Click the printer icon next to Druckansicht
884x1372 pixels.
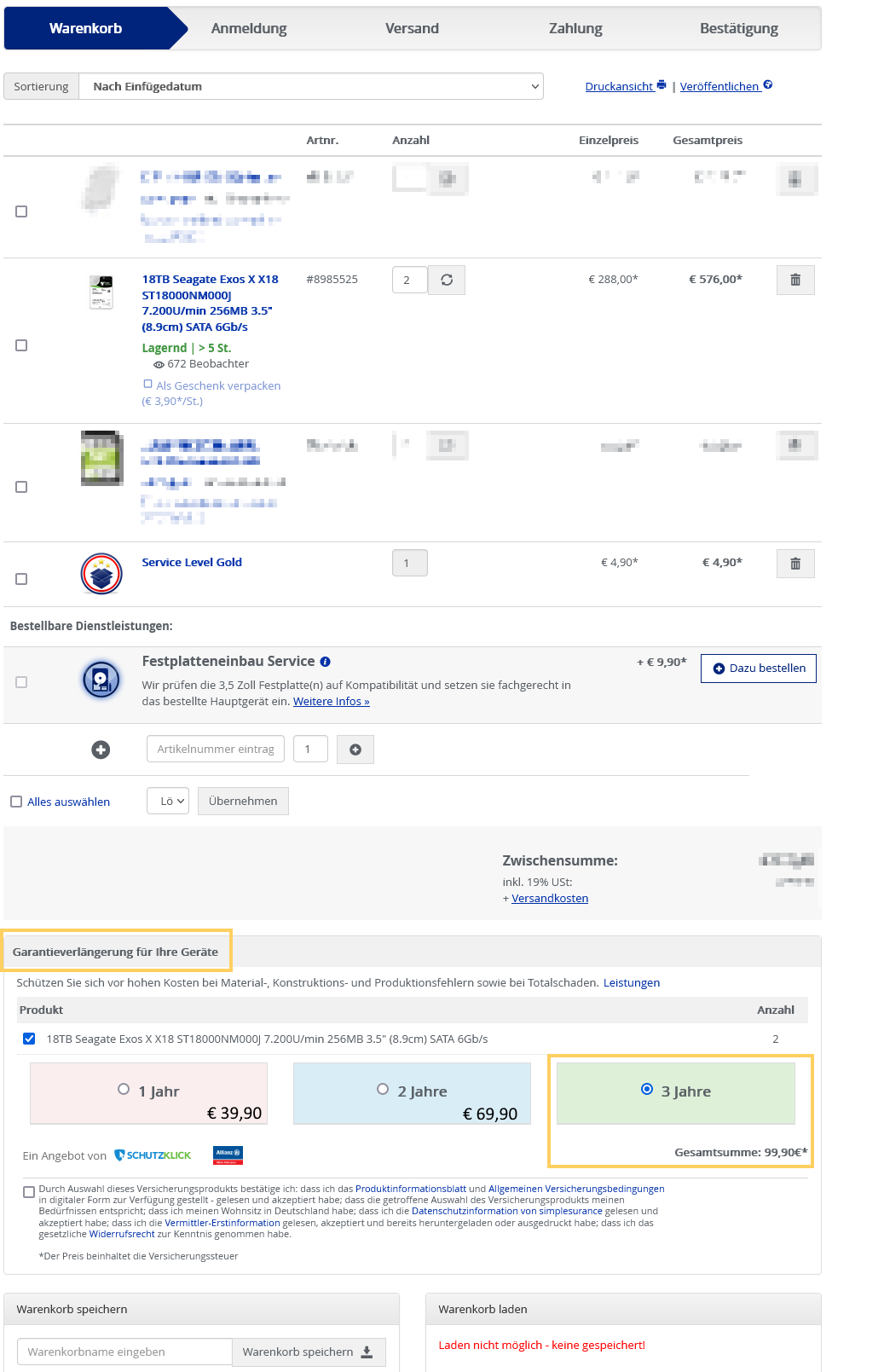[662, 85]
